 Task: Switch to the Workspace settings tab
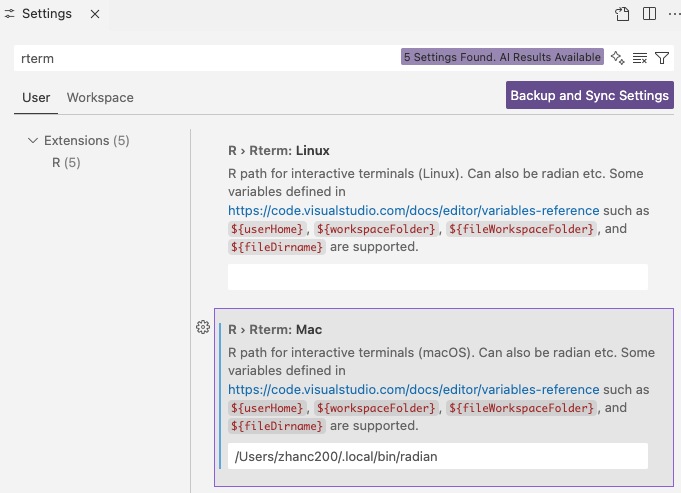click(100, 97)
